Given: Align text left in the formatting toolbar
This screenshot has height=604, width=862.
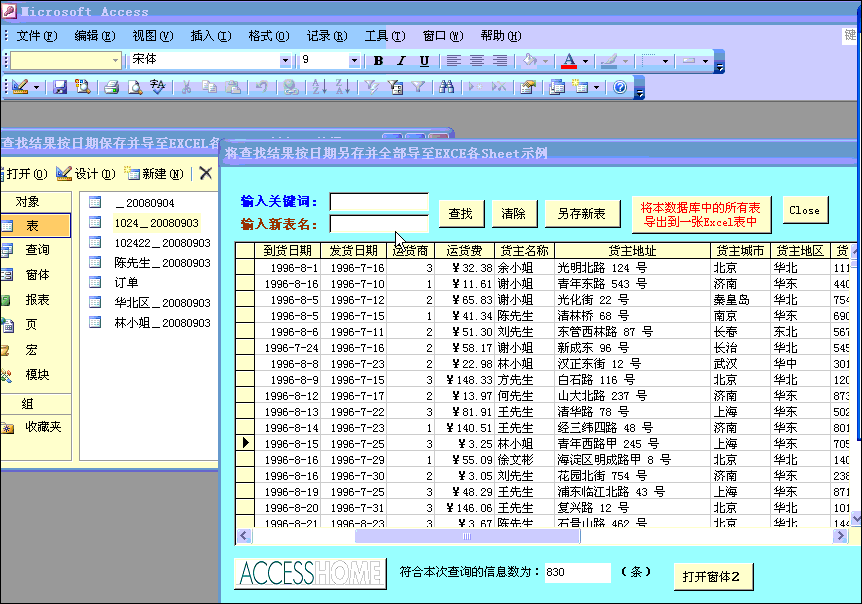Looking at the screenshot, I should (454, 60).
